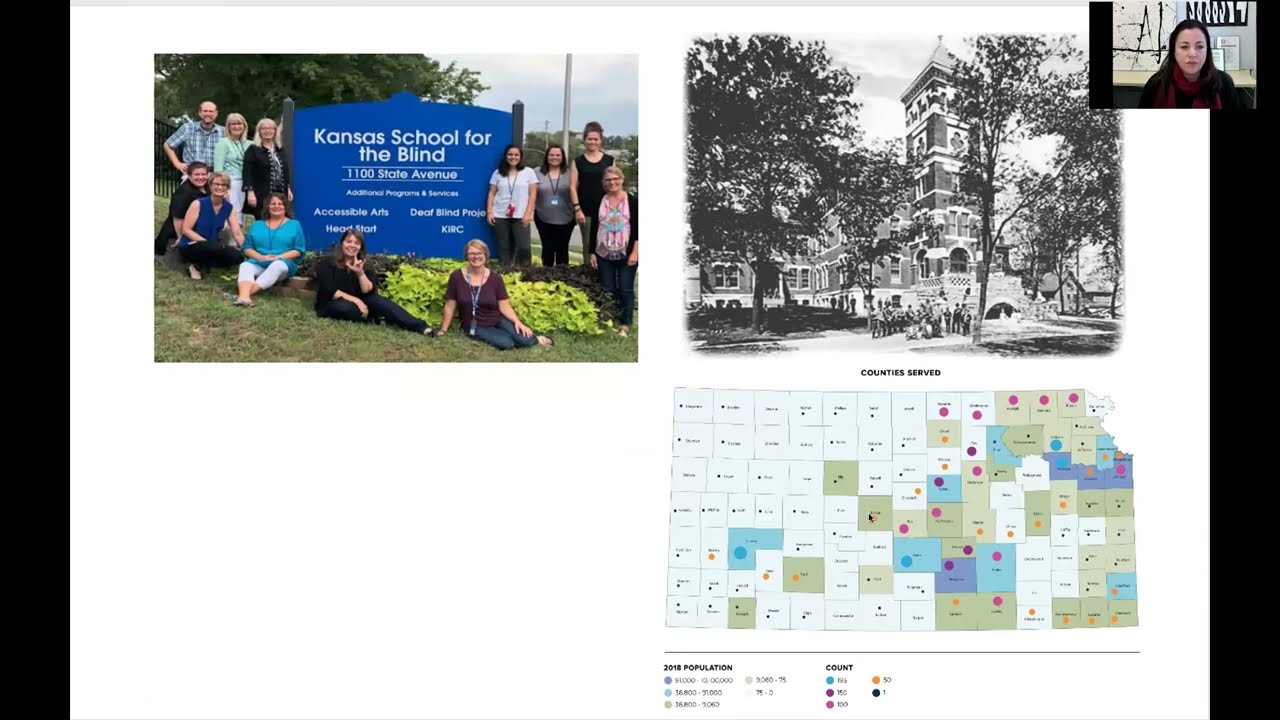Click 'Kansas School for the Blind' sign text
The height and width of the screenshot is (720, 1280).
point(403,145)
